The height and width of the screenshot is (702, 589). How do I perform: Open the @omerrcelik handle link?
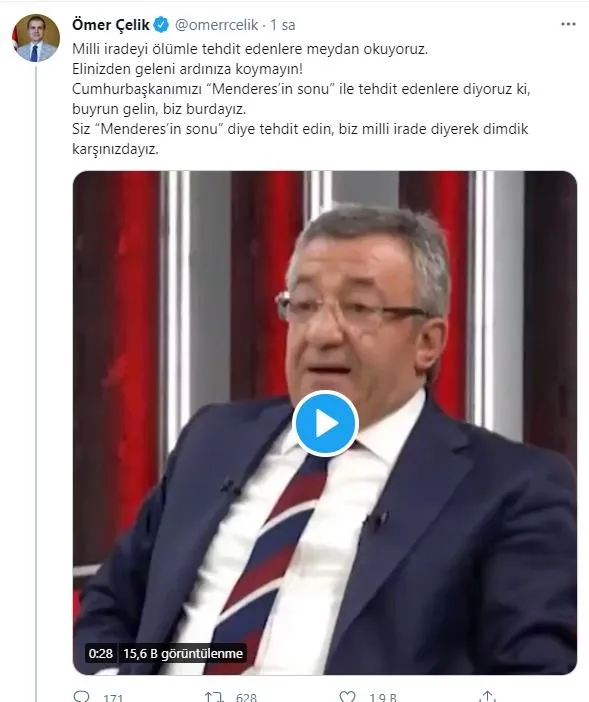click(216, 25)
